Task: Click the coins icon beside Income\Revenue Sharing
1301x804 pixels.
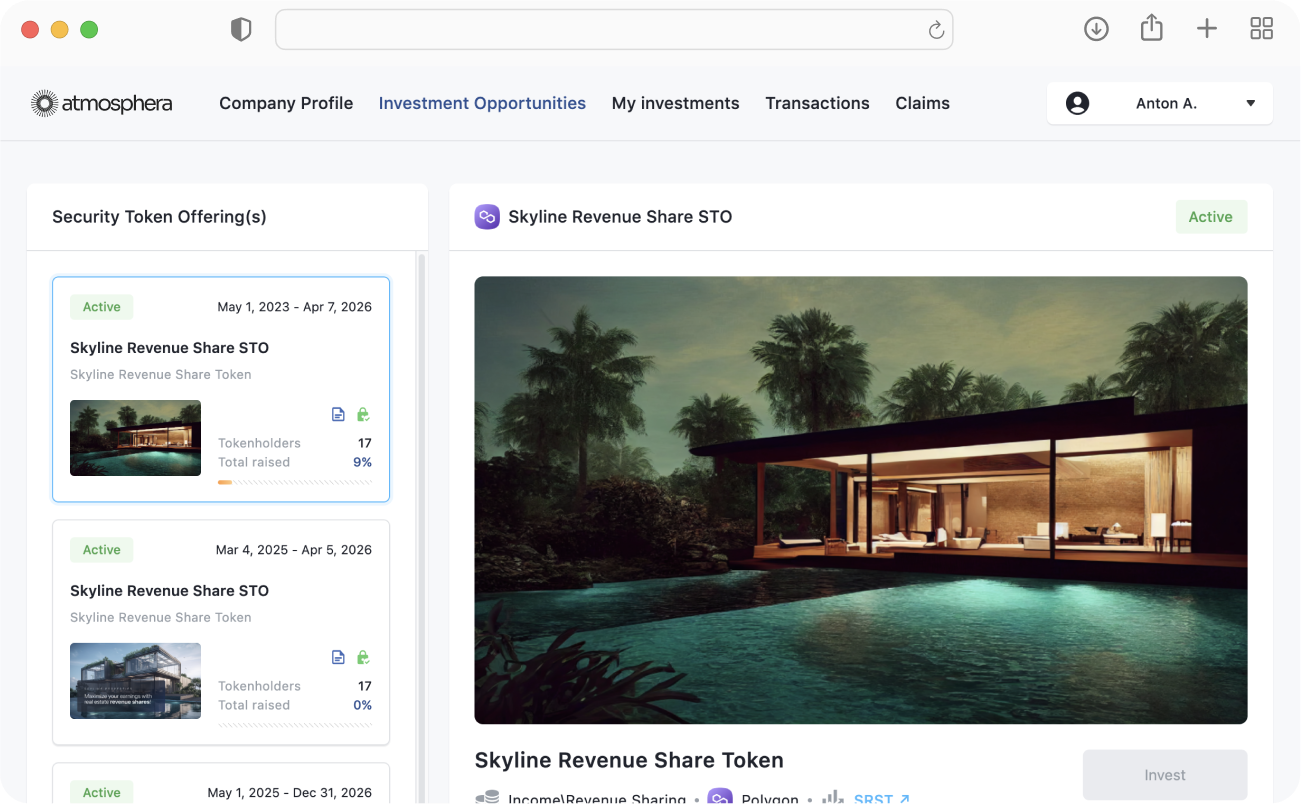Action: (487, 798)
